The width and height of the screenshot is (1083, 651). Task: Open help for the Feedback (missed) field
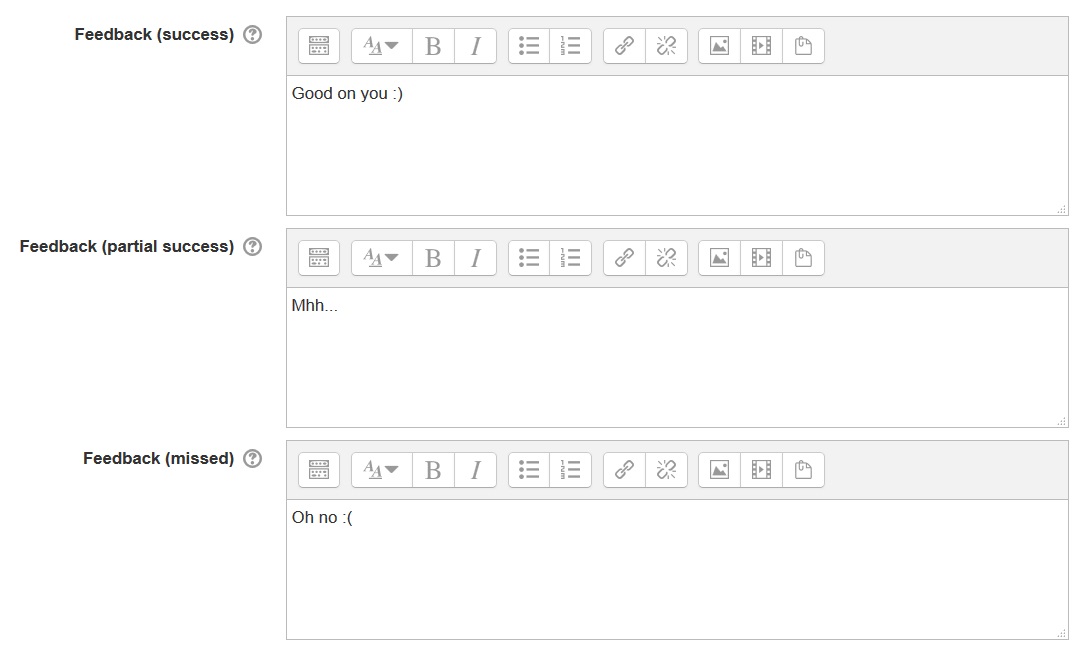253,457
